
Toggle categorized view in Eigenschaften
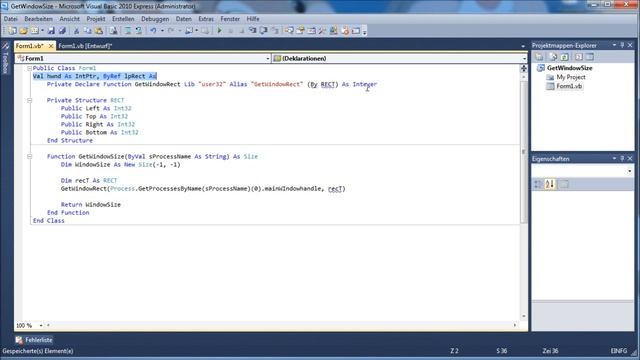click(538, 184)
